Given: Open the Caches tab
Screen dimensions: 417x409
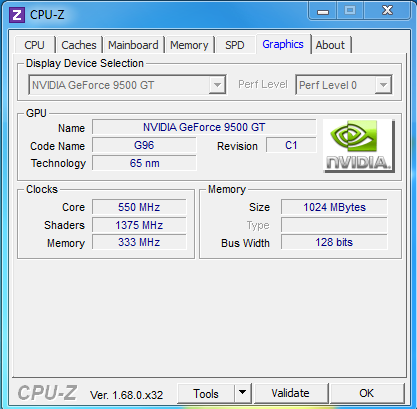Looking at the screenshot, I should (79, 45).
